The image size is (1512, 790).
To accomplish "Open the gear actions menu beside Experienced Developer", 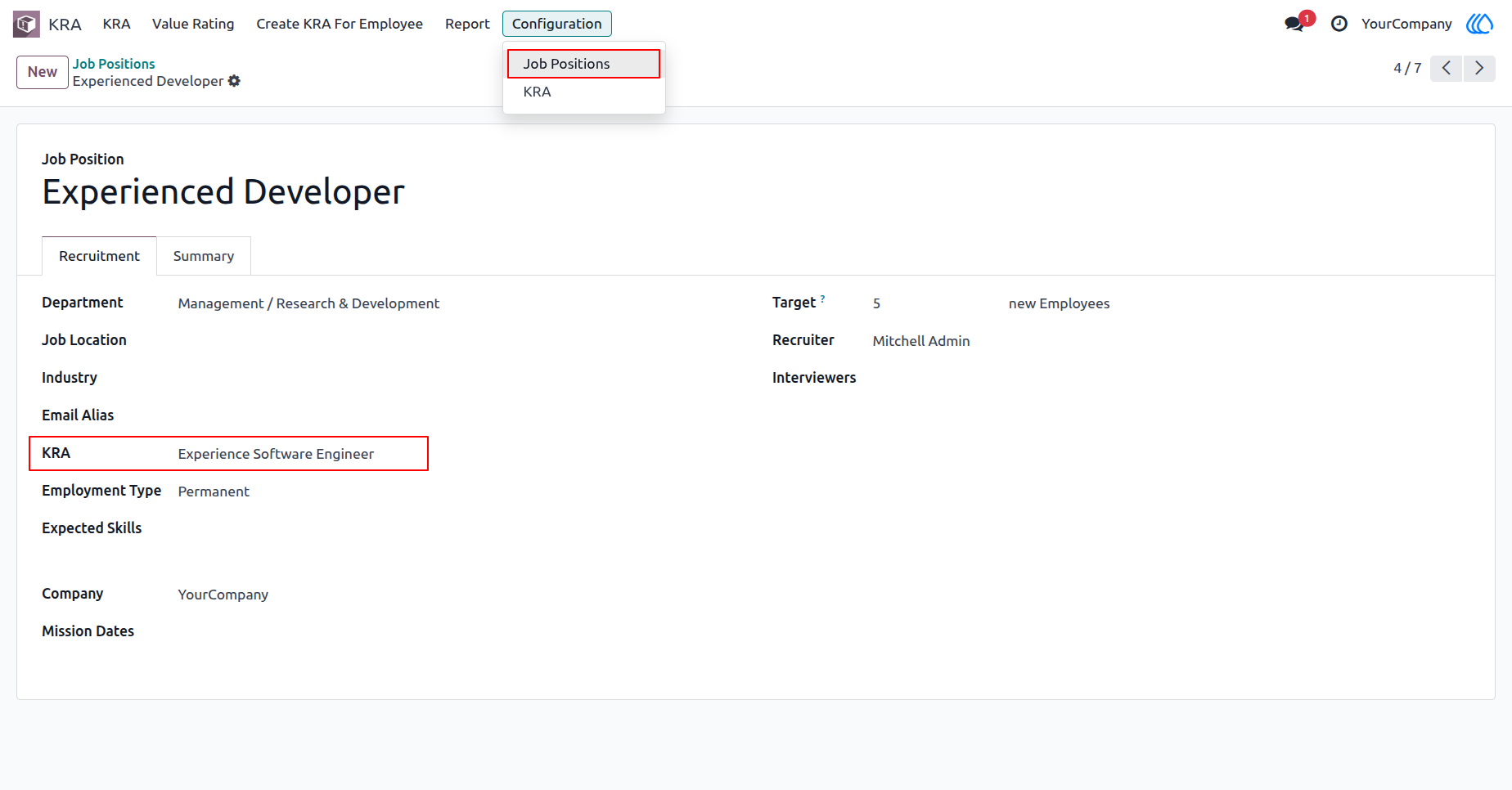I will pos(234,81).
